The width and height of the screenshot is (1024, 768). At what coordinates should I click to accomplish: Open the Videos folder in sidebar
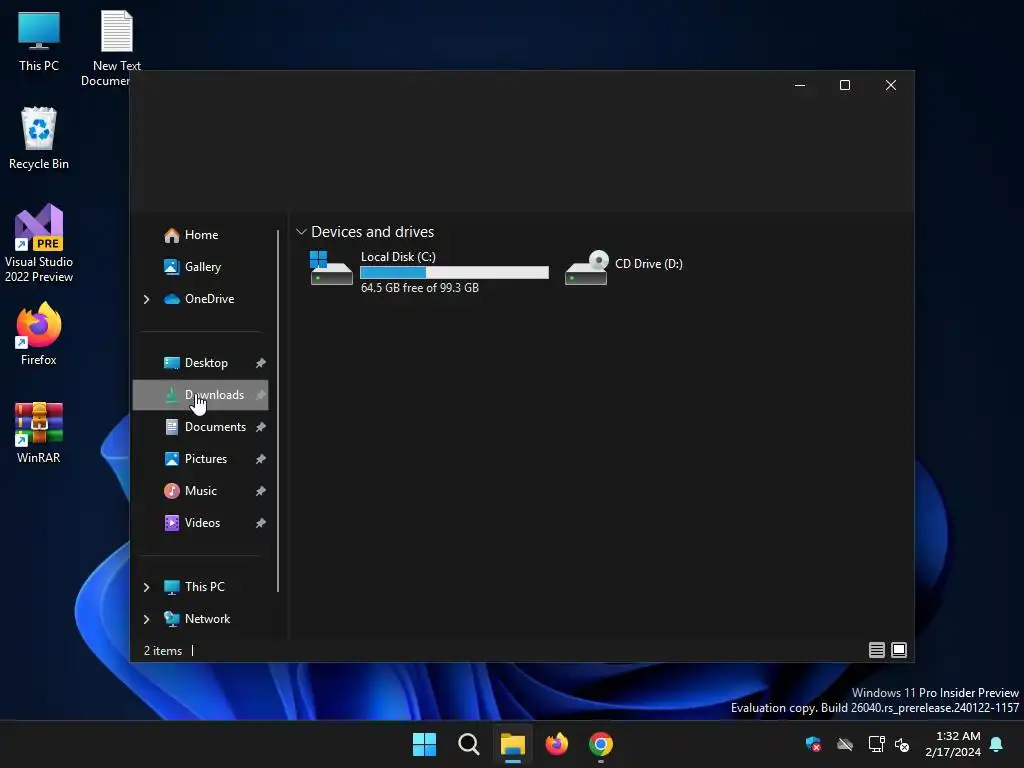pyautogui.click(x=200, y=522)
